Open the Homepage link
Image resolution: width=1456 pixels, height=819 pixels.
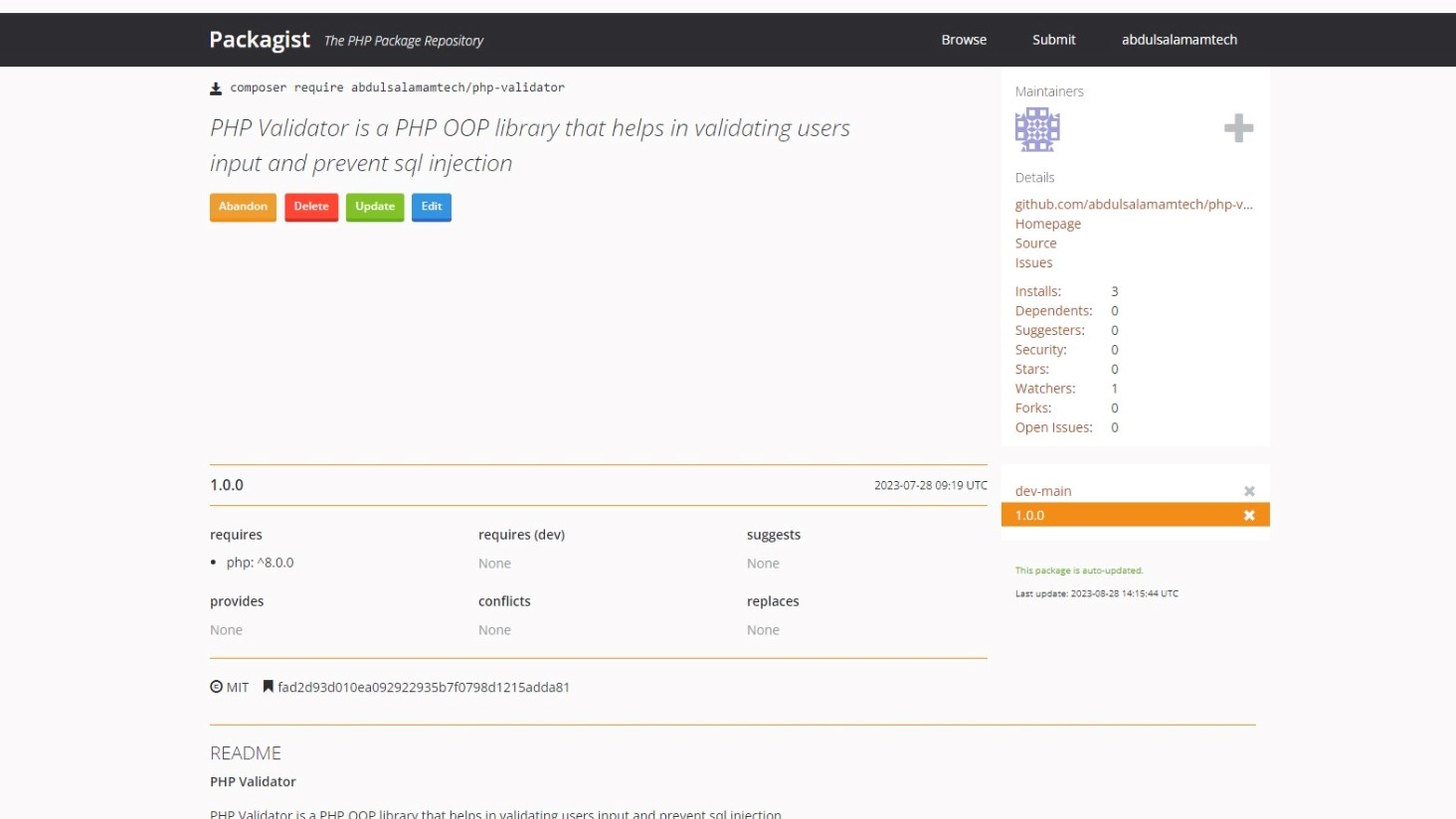(x=1047, y=224)
